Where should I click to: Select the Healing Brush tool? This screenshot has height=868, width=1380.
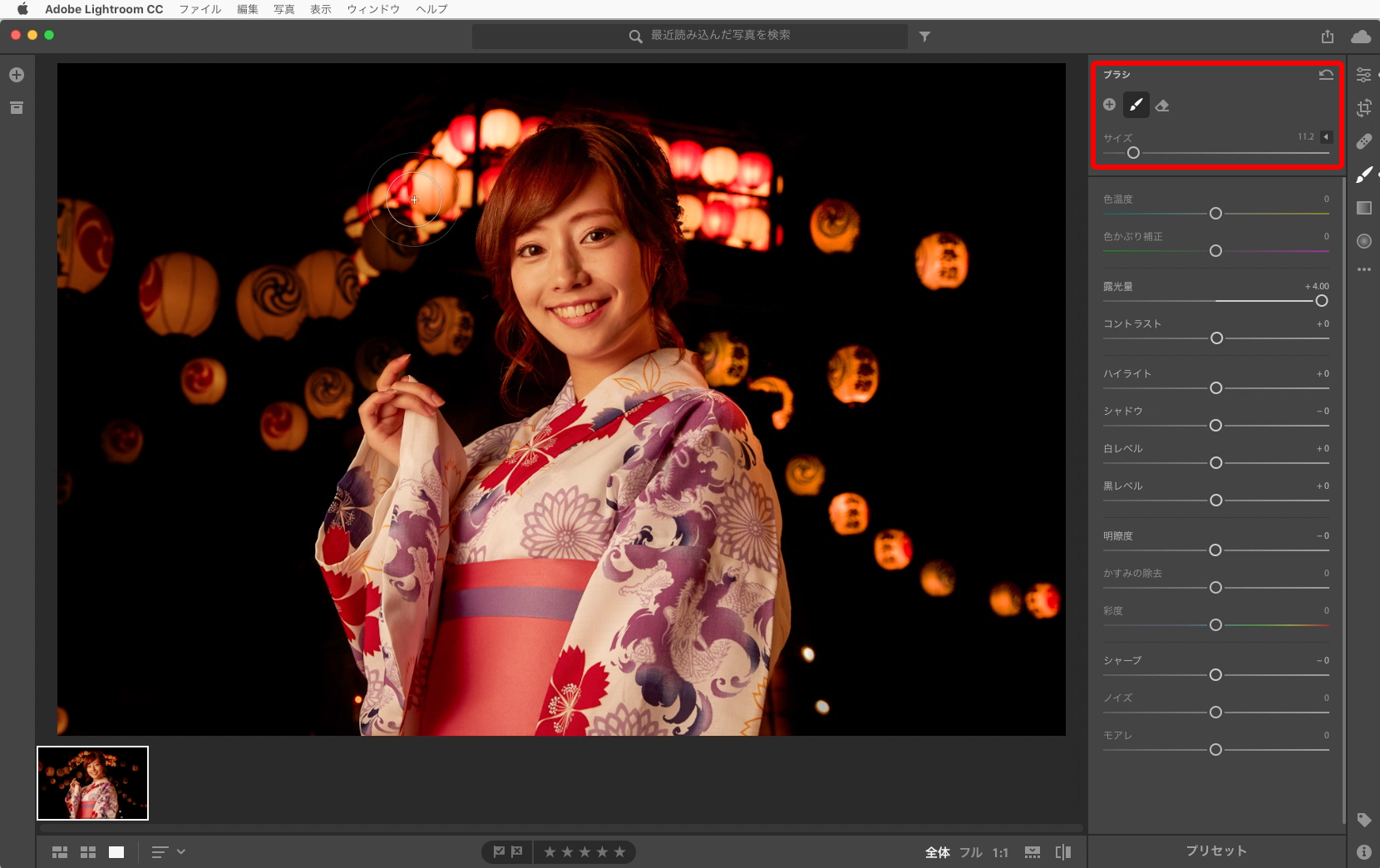pyautogui.click(x=1364, y=141)
